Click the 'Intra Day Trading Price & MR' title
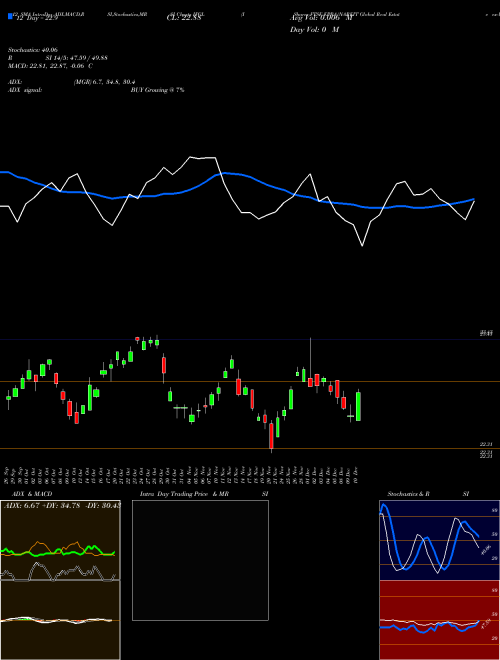This screenshot has width=500, height=660. point(184,494)
